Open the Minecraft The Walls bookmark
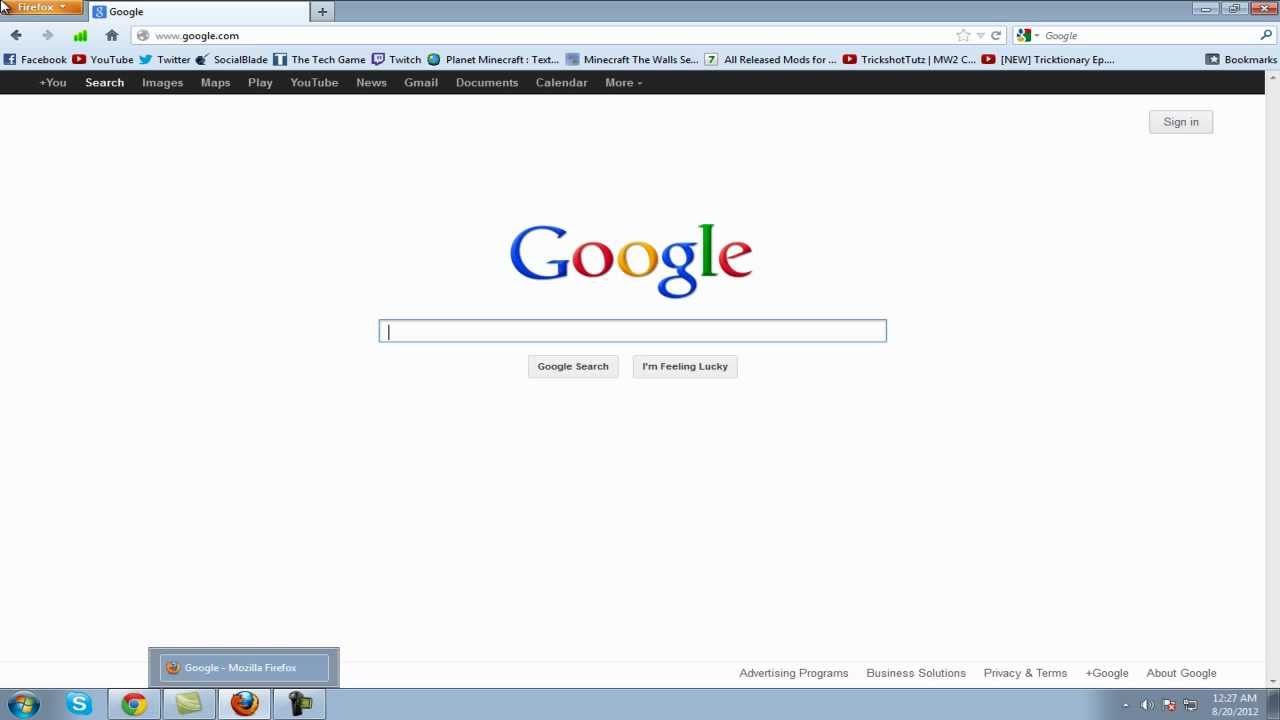Image resolution: width=1280 pixels, height=720 pixels. (x=632, y=59)
